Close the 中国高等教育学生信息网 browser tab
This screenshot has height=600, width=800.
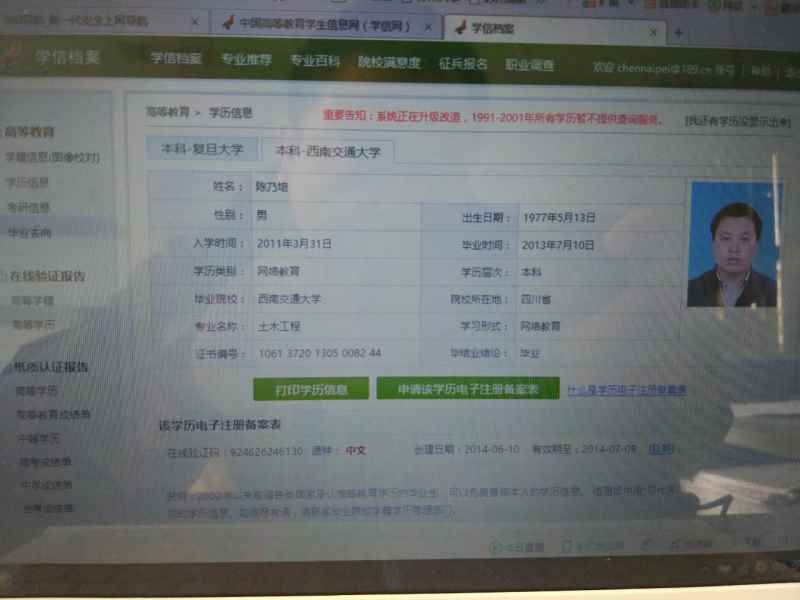(x=428, y=26)
